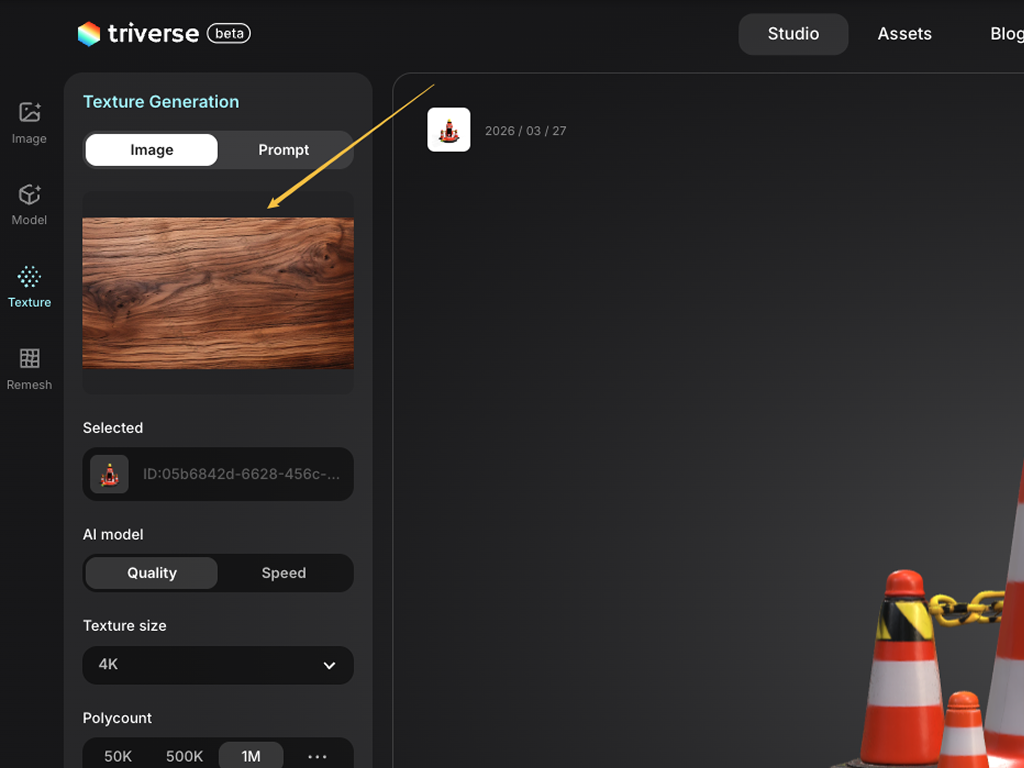Click the wood texture reference image
The image size is (1024, 768).
tap(218, 293)
